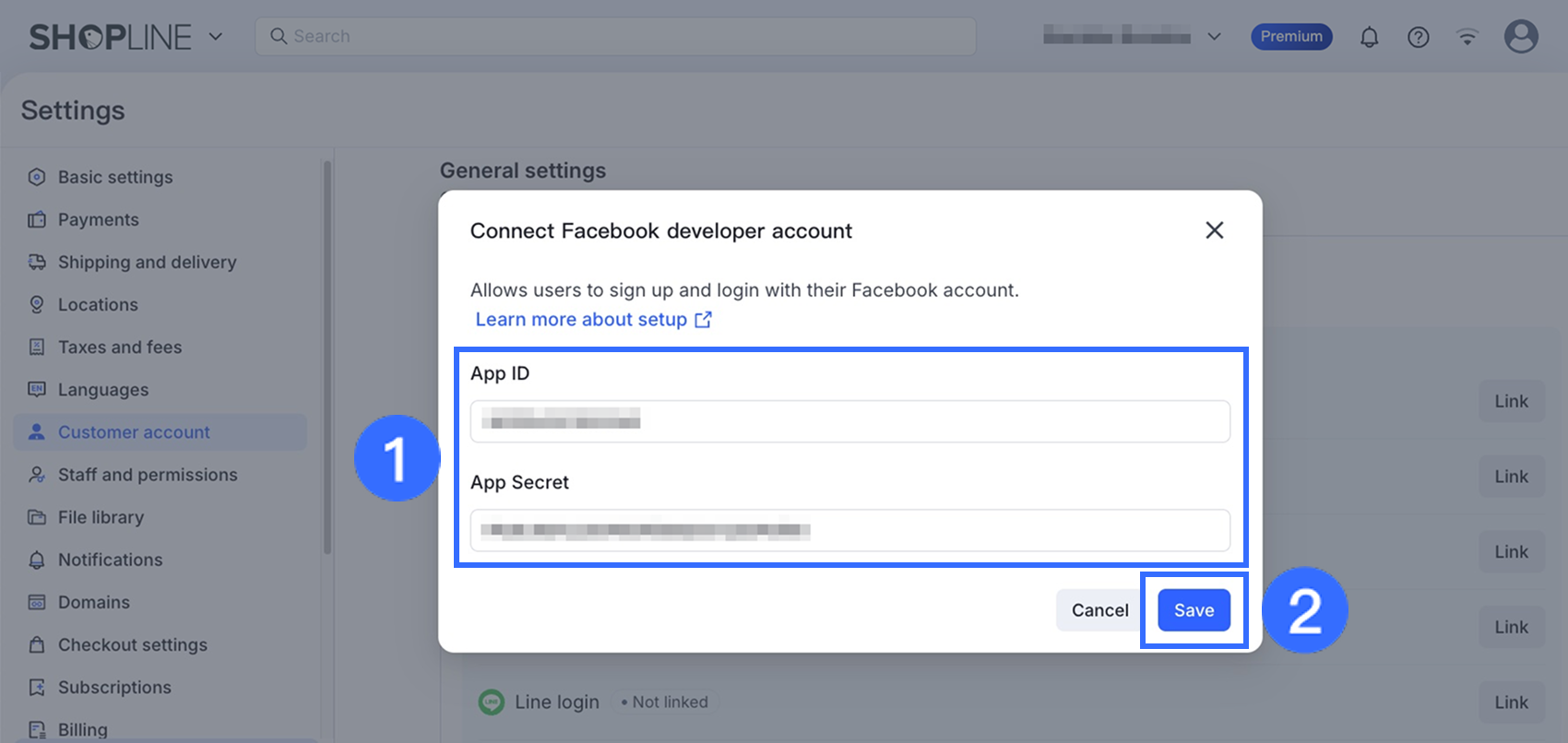The image size is (1568, 743).
Task: Open Customer account settings menu
Action: point(134,432)
